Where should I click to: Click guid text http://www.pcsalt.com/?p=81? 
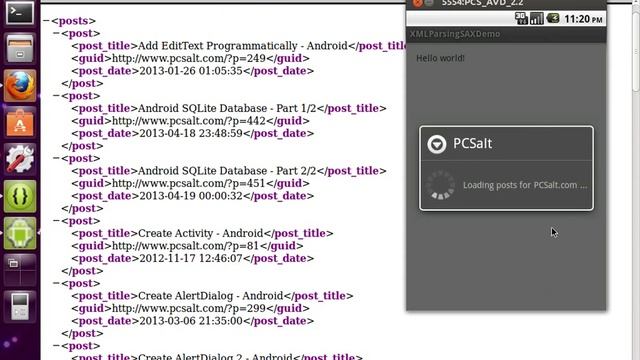(185, 246)
